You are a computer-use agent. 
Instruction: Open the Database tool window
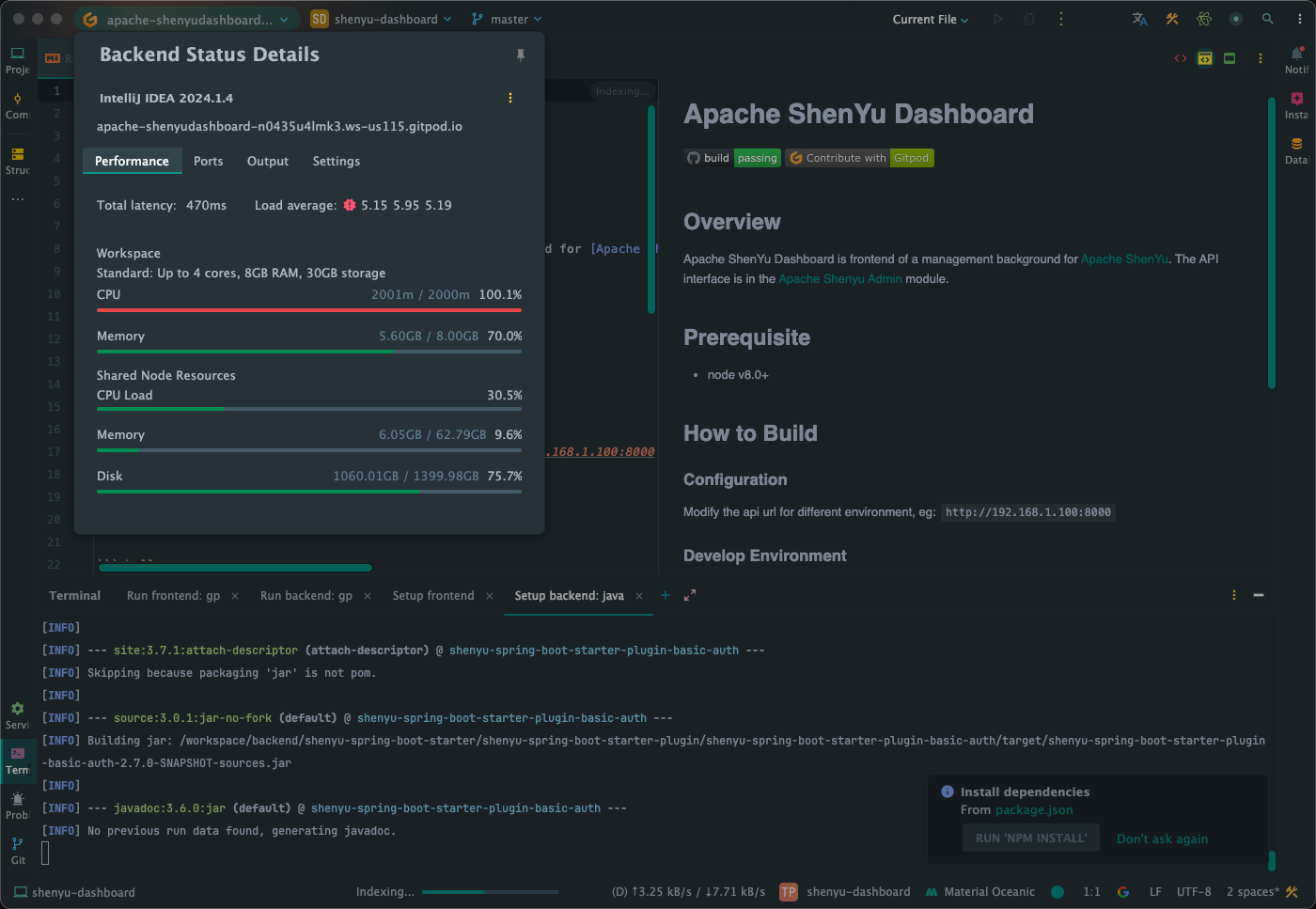click(1296, 149)
